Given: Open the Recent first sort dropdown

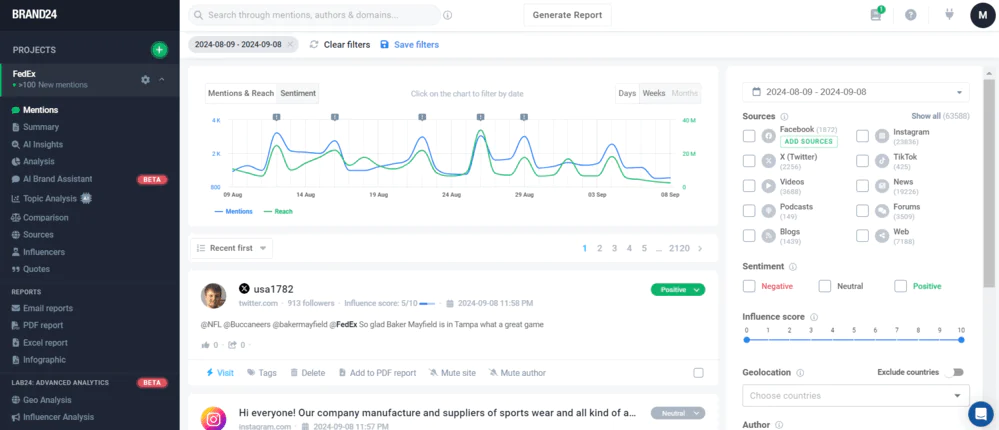Looking at the screenshot, I should pyautogui.click(x=230, y=248).
